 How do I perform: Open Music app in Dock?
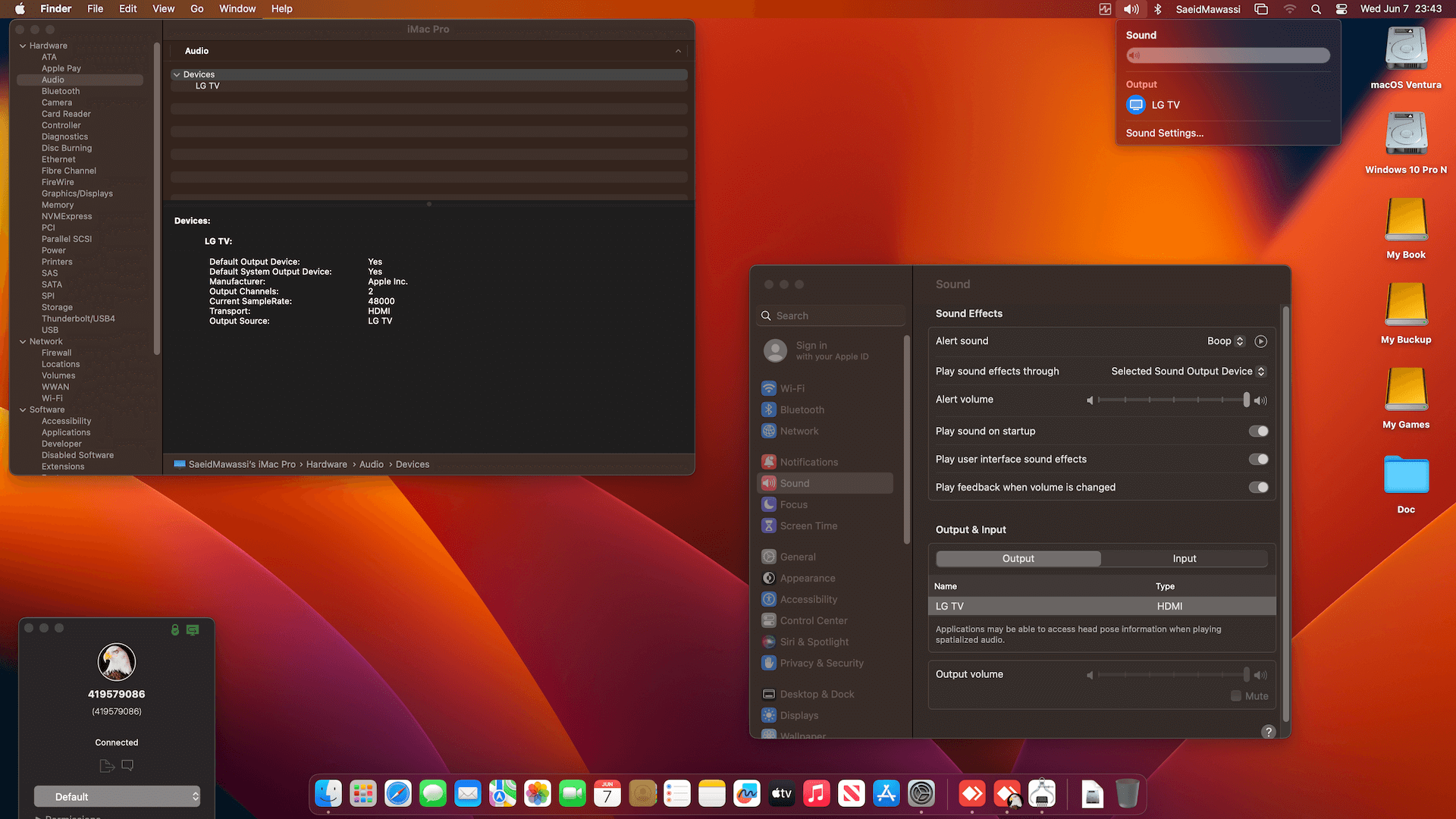coord(816,794)
